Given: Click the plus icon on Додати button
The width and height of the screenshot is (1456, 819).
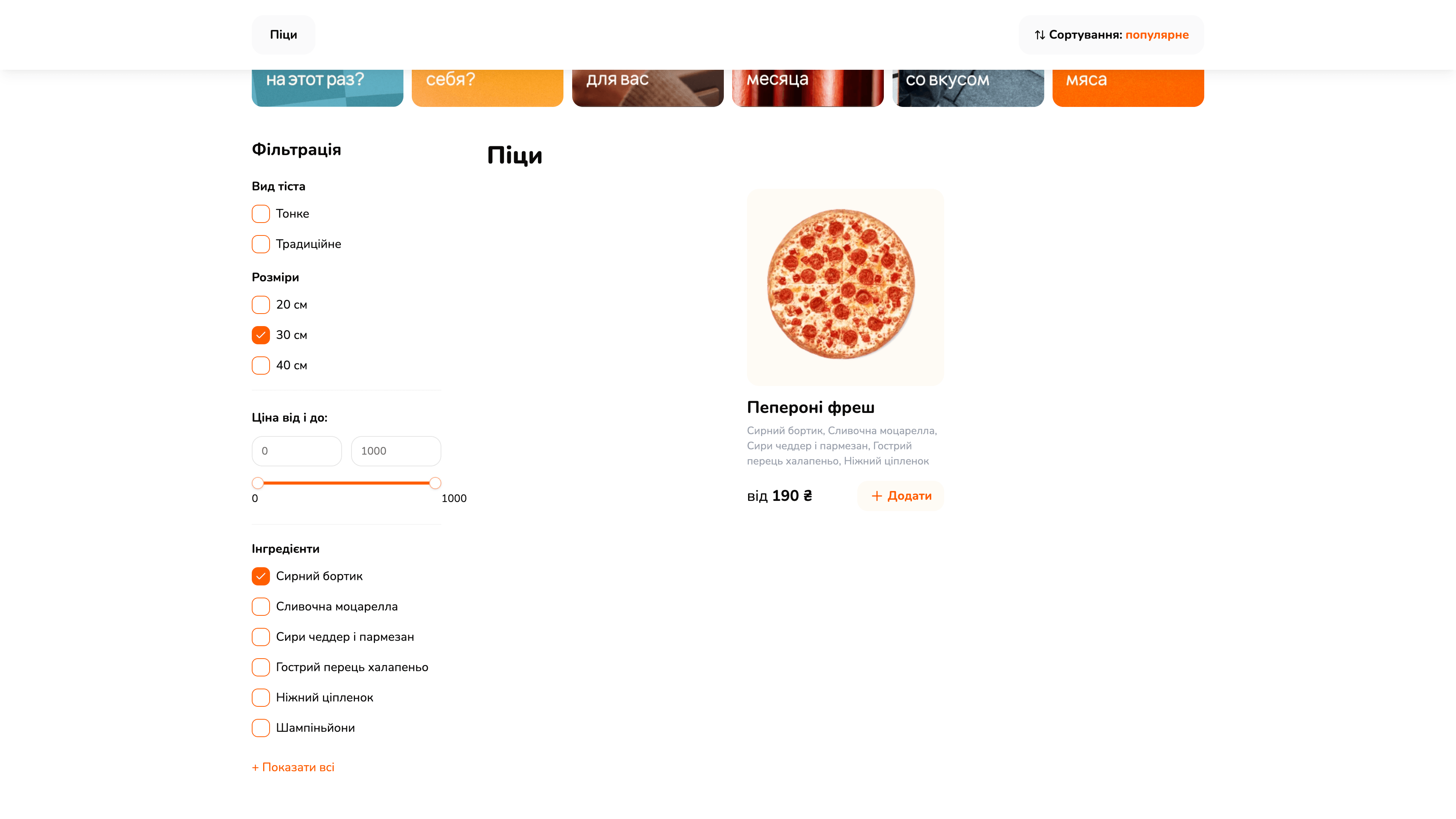Looking at the screenshot, I should (877, 496).
